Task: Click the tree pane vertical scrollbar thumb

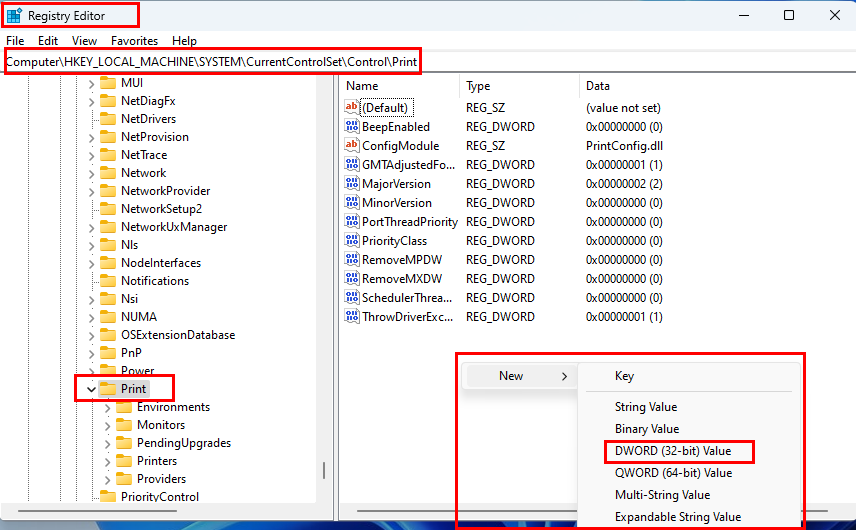Action: click(x=324, y=470)
